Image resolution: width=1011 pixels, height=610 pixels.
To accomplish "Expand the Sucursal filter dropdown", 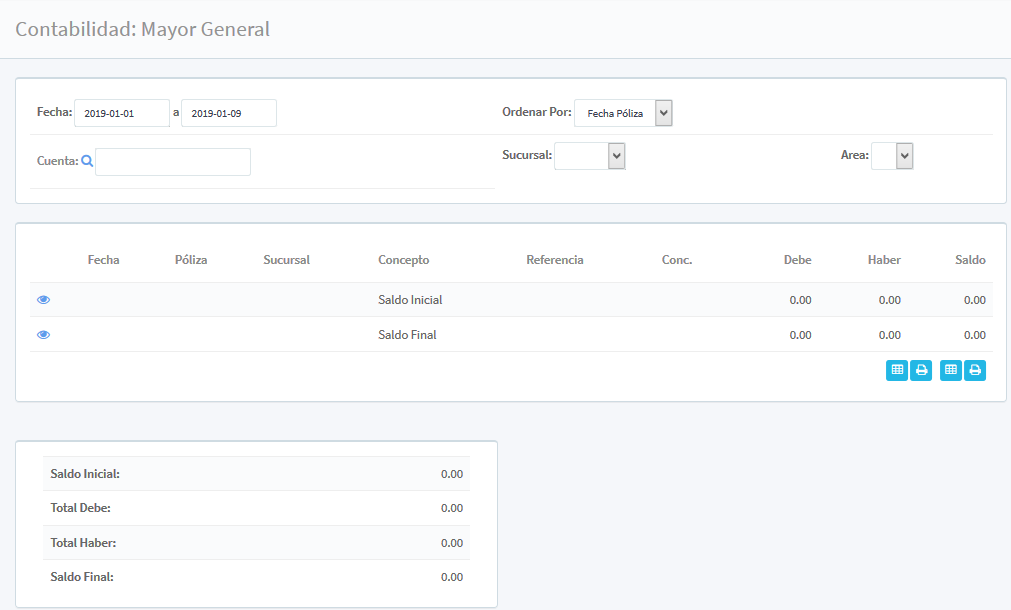I will tap(590, 155).
